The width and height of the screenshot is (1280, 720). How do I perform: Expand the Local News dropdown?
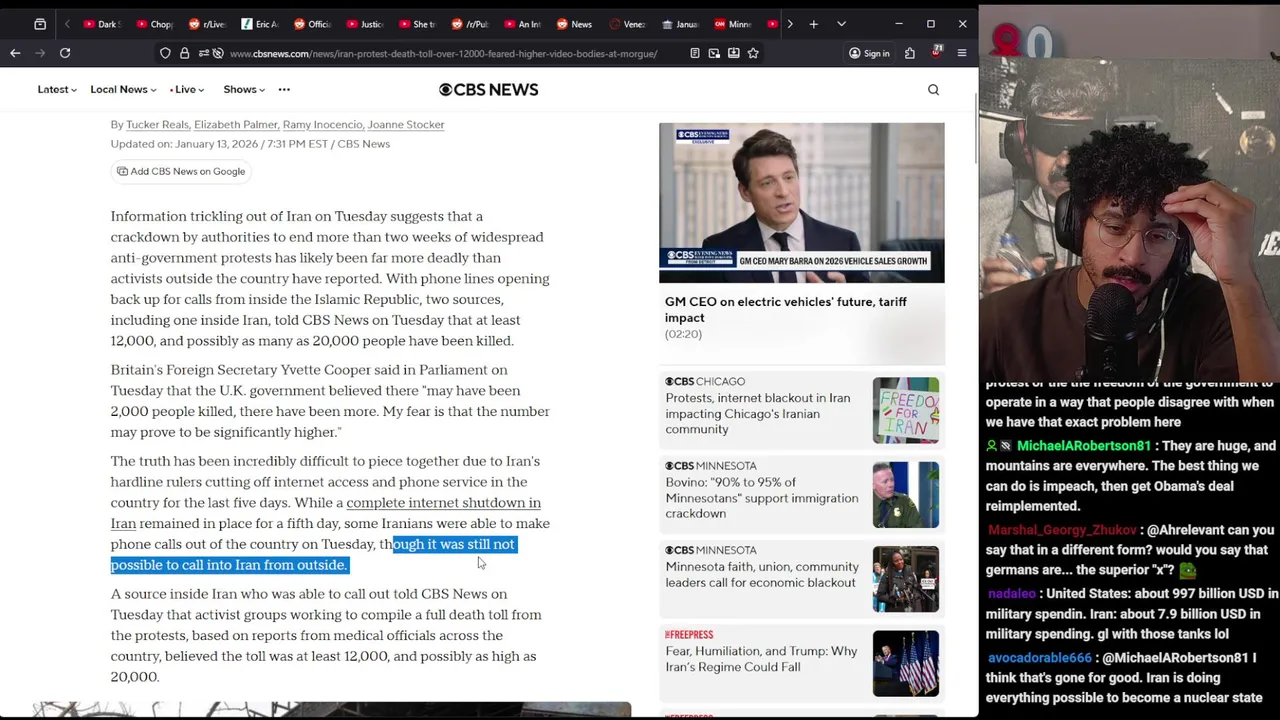(123, 90)
